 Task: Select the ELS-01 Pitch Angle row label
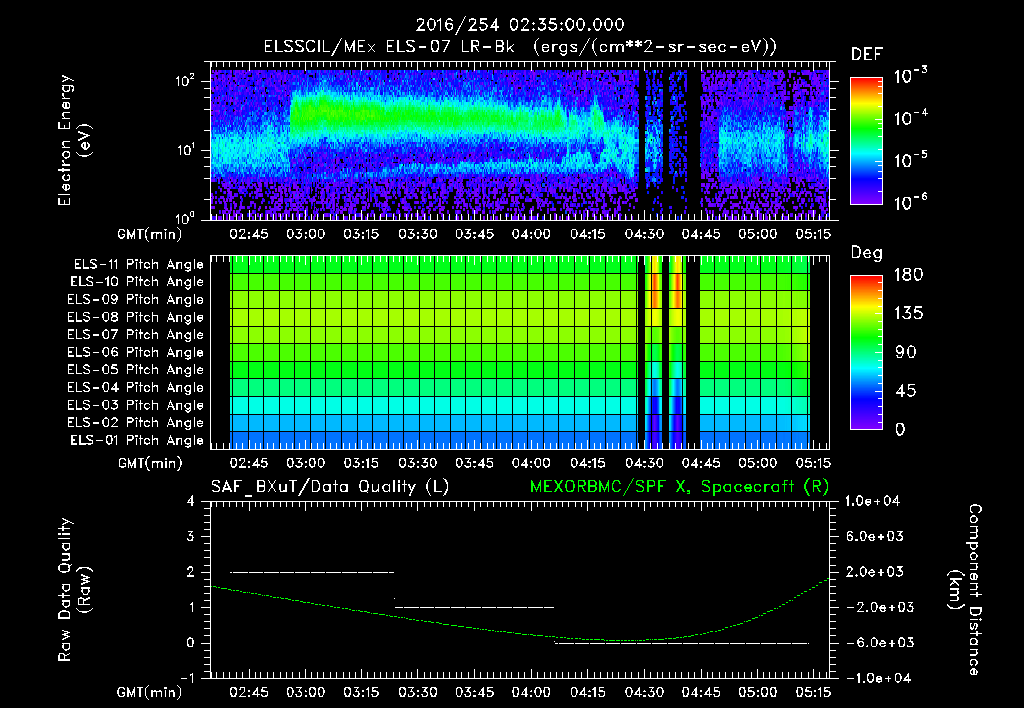click(137, 440)
